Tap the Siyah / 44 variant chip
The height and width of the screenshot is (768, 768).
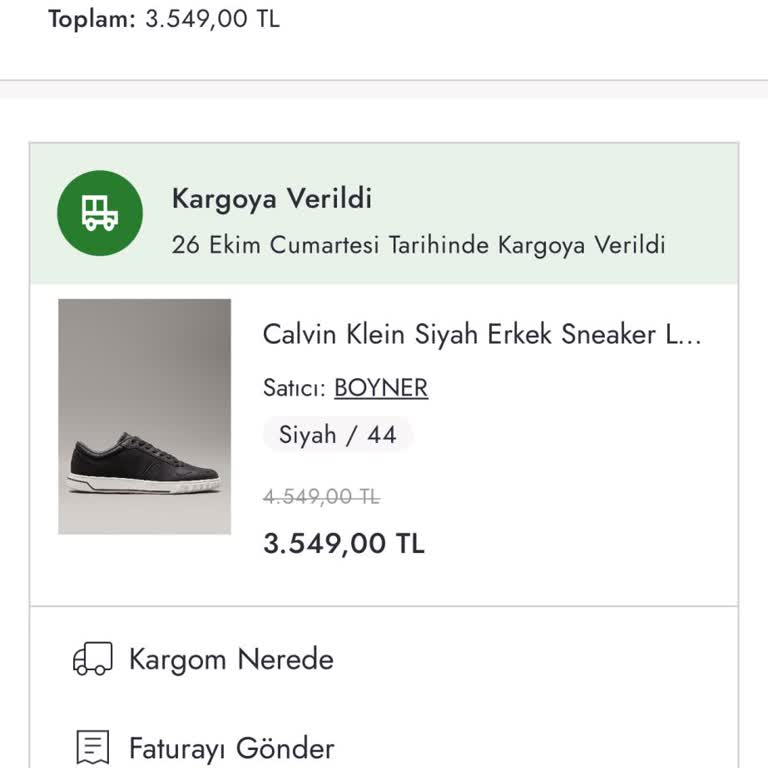pos(337,435)
